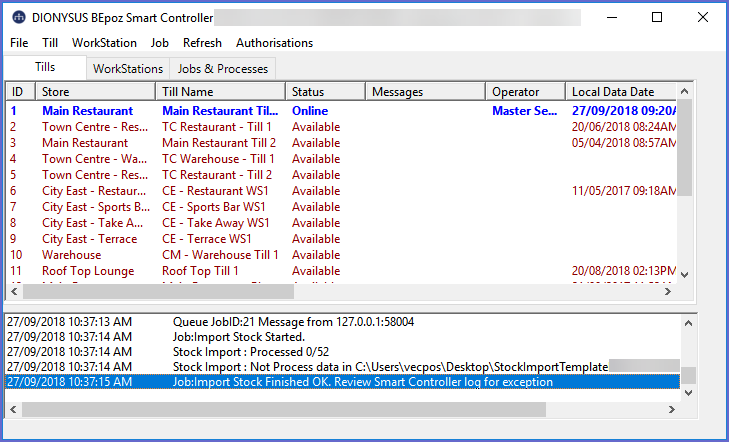
Task: Click the tills list horizontal scrollbar
Action: pos(160,291)
